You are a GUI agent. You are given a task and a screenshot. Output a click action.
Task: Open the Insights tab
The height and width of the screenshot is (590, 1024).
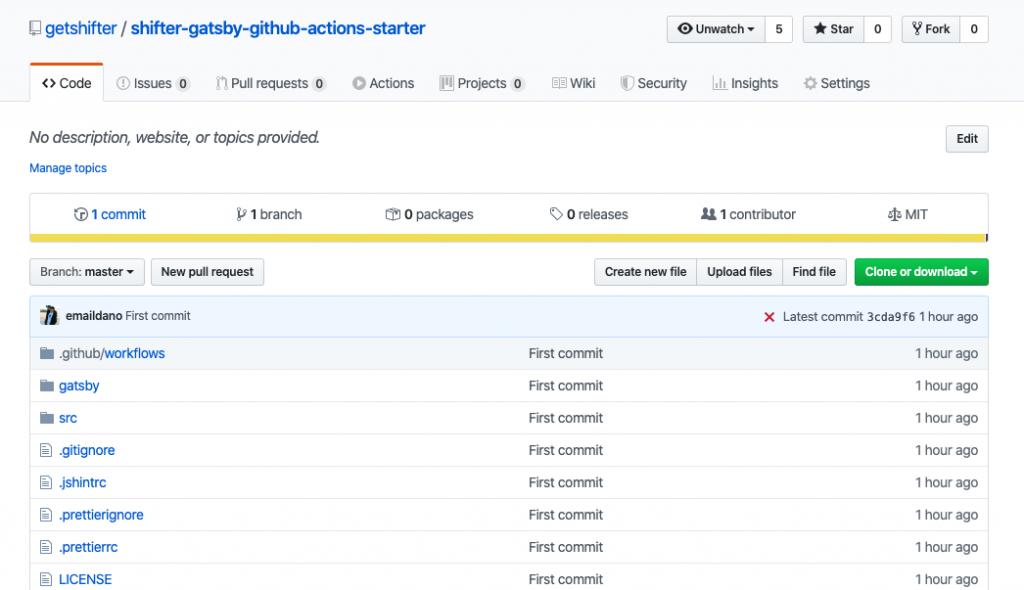745,84
